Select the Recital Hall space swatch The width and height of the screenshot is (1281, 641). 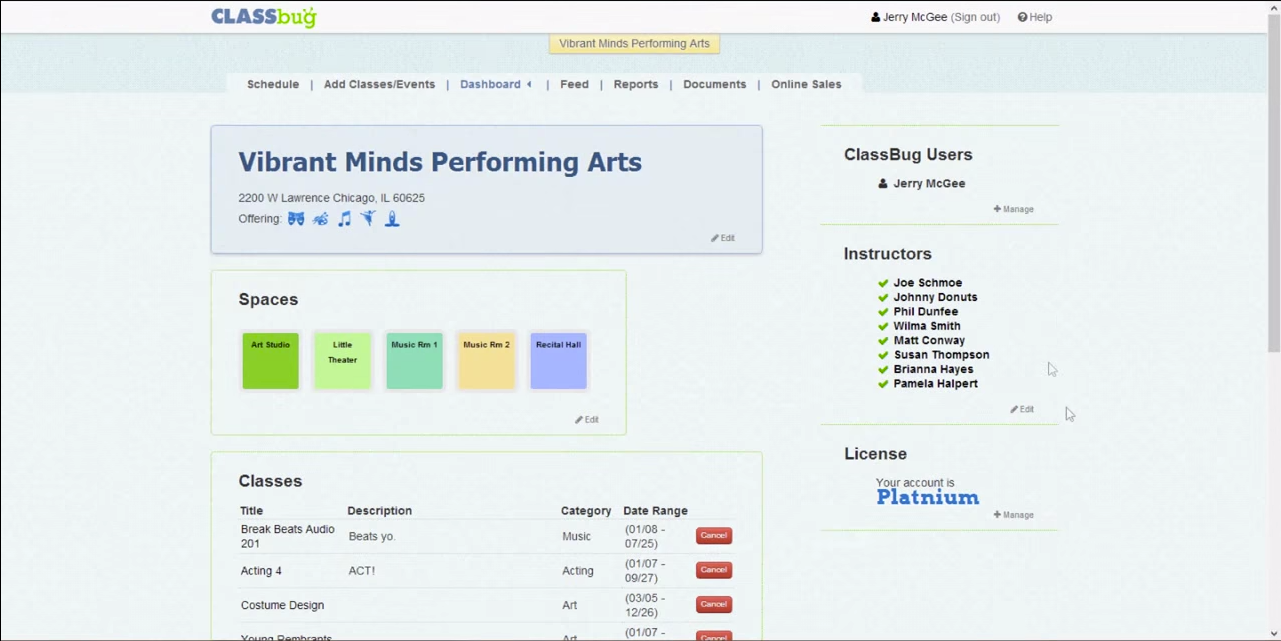tap(558, 361)
